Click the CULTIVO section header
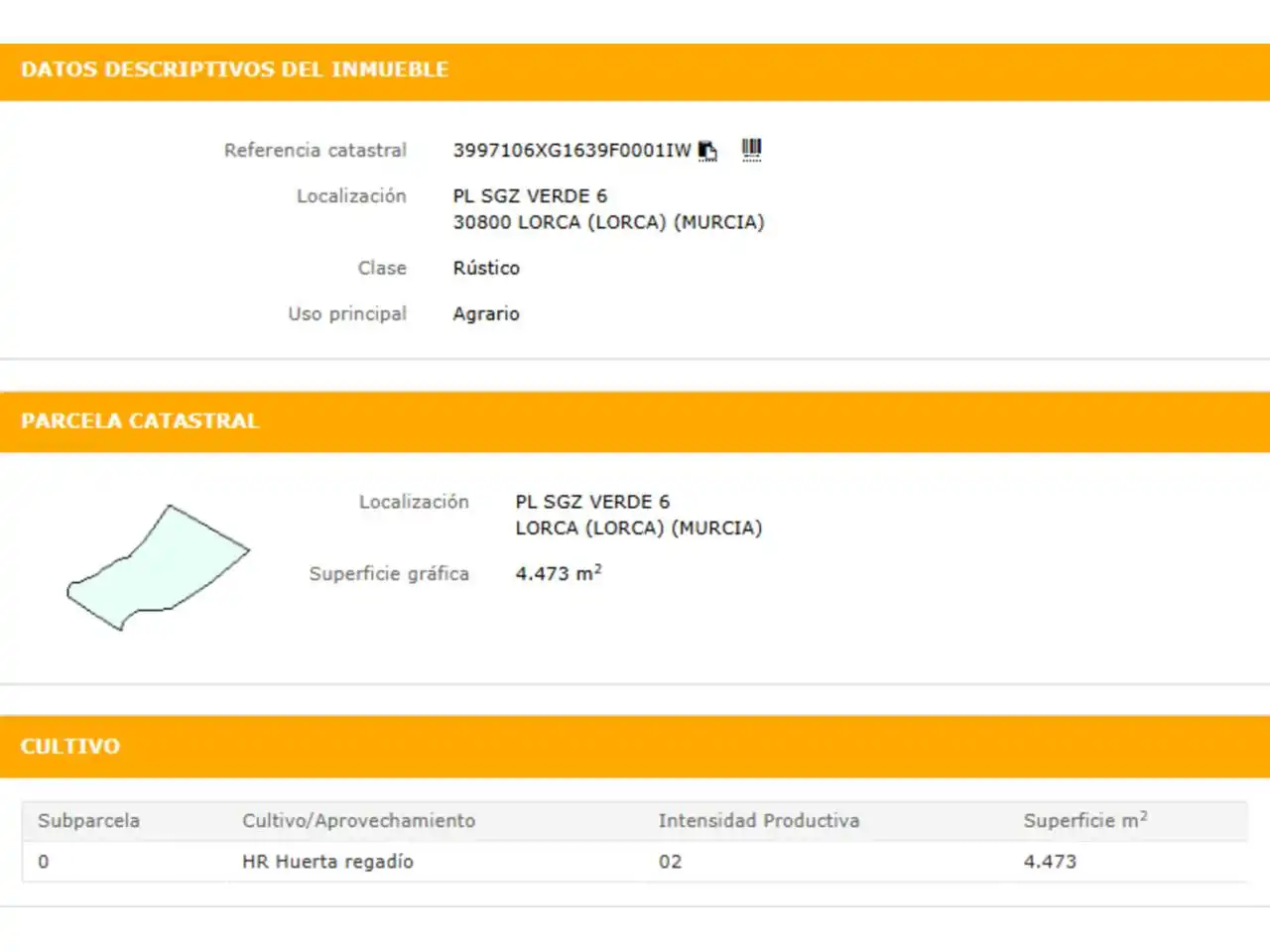This screenshot has width=1270, height=952. (70, 746)
